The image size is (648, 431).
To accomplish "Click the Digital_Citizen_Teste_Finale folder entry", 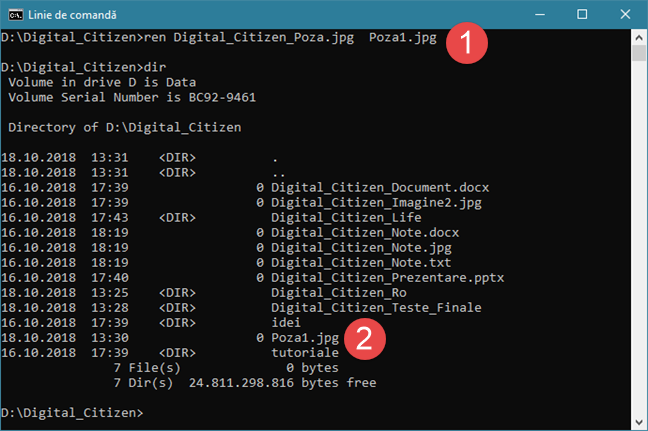I will coord(376,307).
